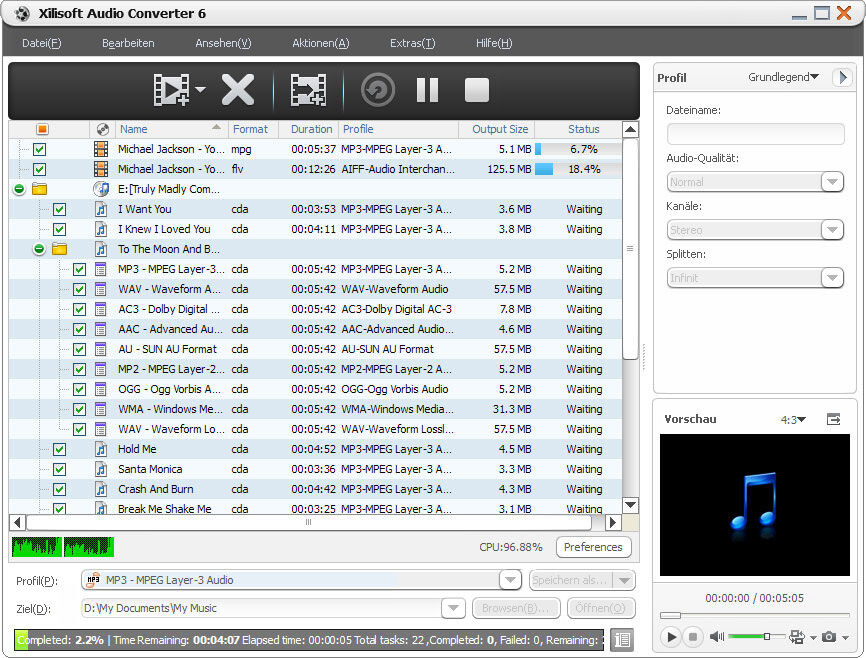Uncheck the Michael Jackson mpg file
Viewport: 866px width, 658px height.
tap(40, 148)
